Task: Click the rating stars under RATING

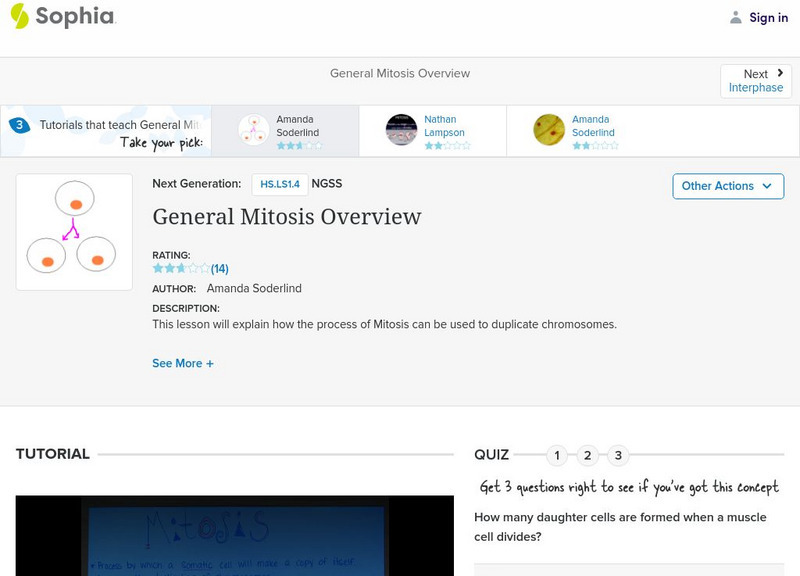Action: click(x=181, y=268)
